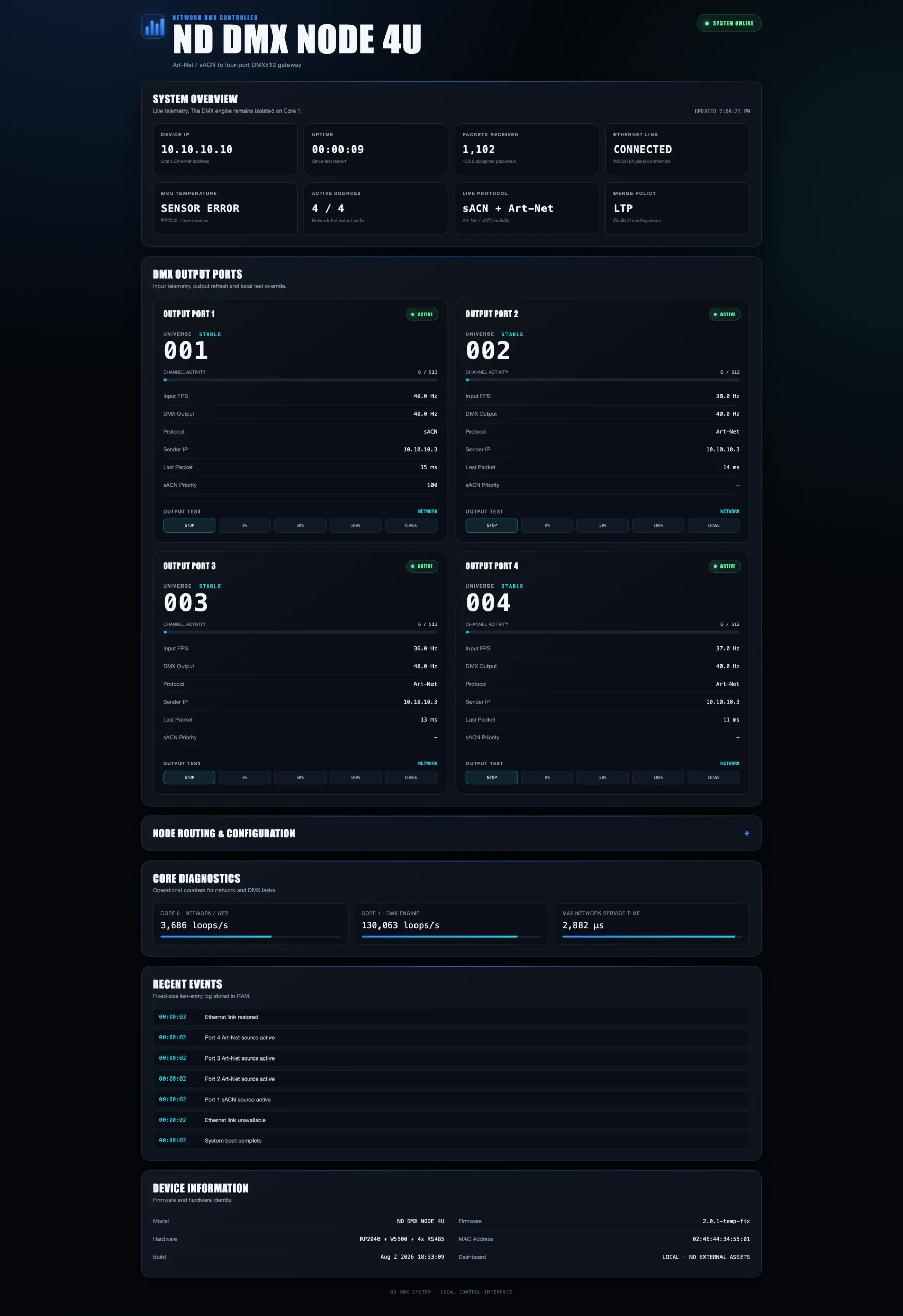Click universe number 001 on Port 1
This screenshot has height=1316, width=903.
click(x=186, y=351)
